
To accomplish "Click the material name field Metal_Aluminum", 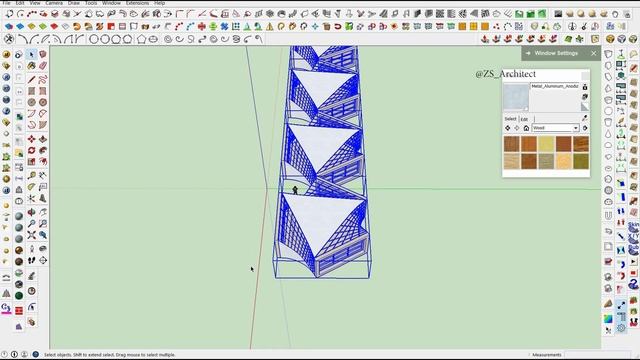I will pyautogui.click(x=554, y=86).
